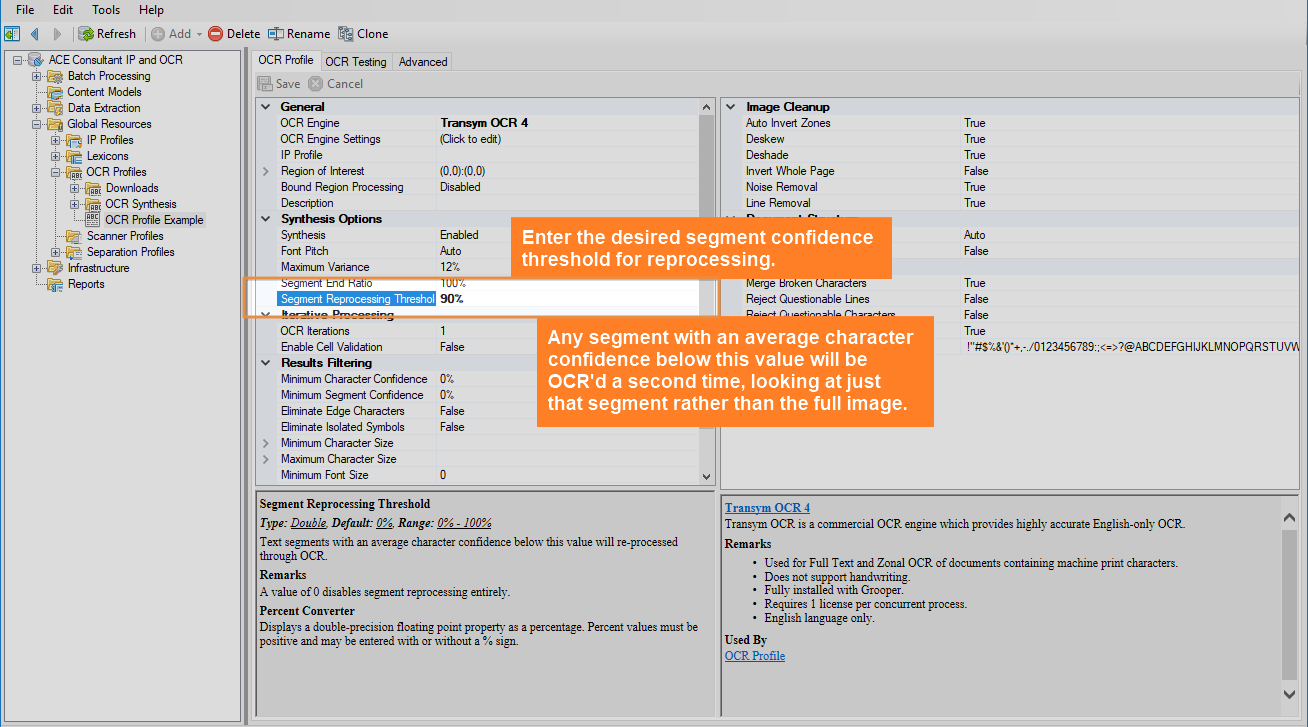Click the Cancel button
This screenshot has height=727, width=1308.
click(336, 84)
